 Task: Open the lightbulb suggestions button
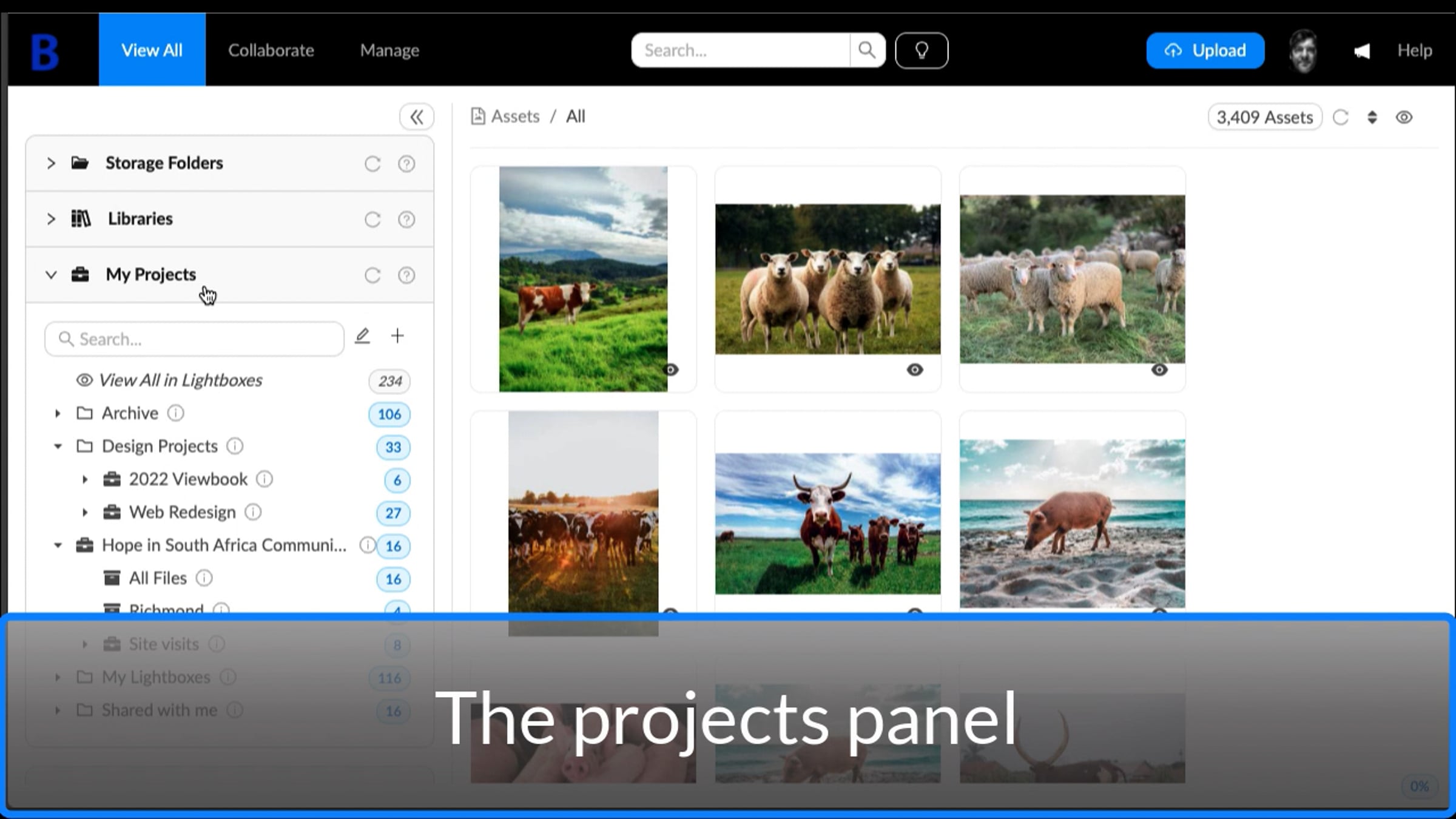tap(922, 50)
